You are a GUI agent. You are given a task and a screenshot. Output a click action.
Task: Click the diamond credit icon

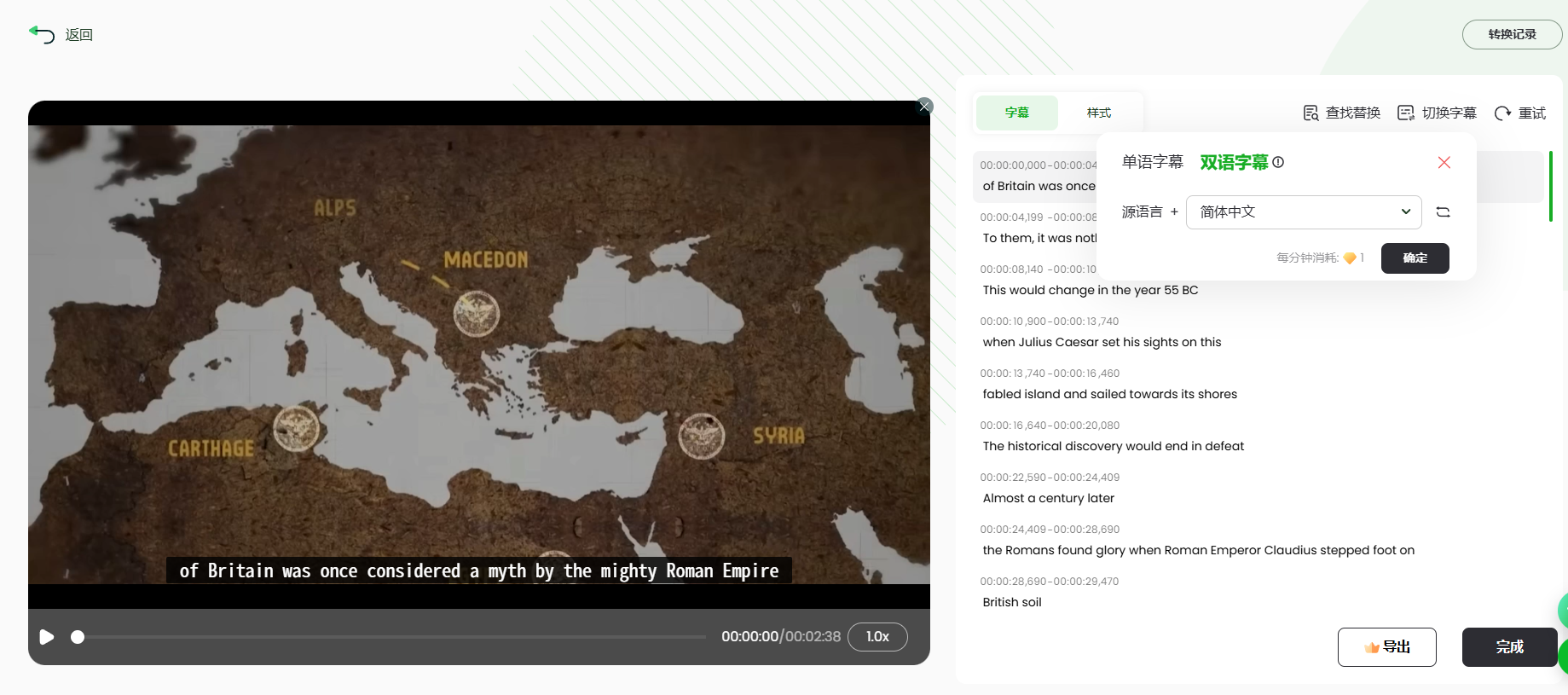1350,258
